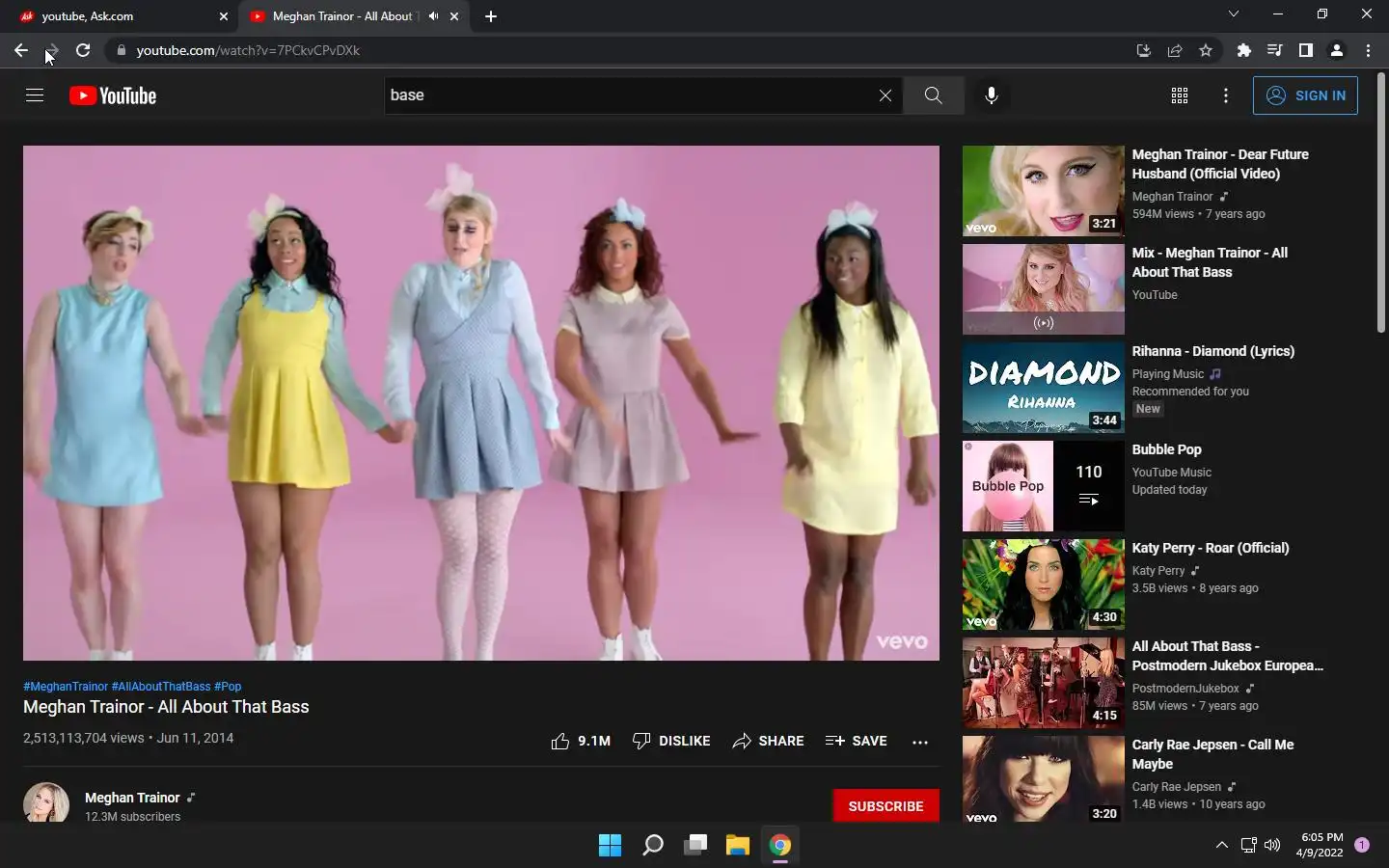Screen dimensions: 1389x868
Task: Open YouTube settings three-dot menu
Action: 1225,95
